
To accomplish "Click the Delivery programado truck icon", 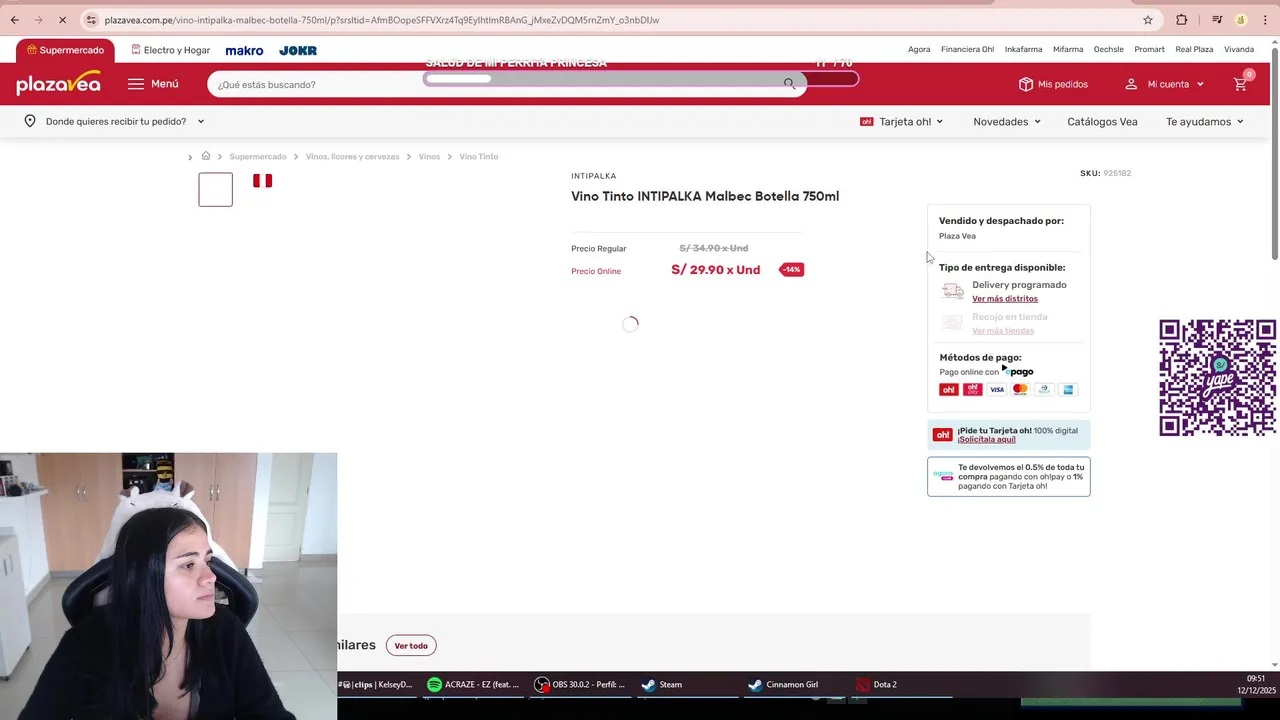I will pos(953,291).
